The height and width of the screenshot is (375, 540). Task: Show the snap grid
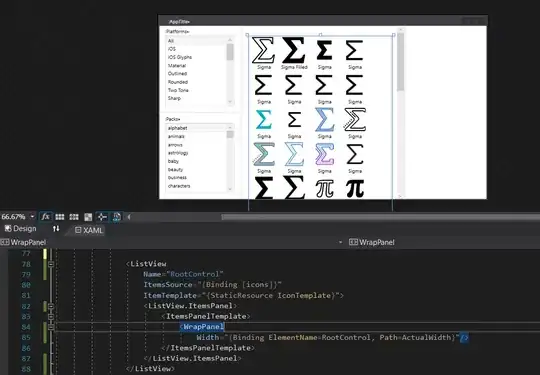pyautogui.click(x=60, y=217)
